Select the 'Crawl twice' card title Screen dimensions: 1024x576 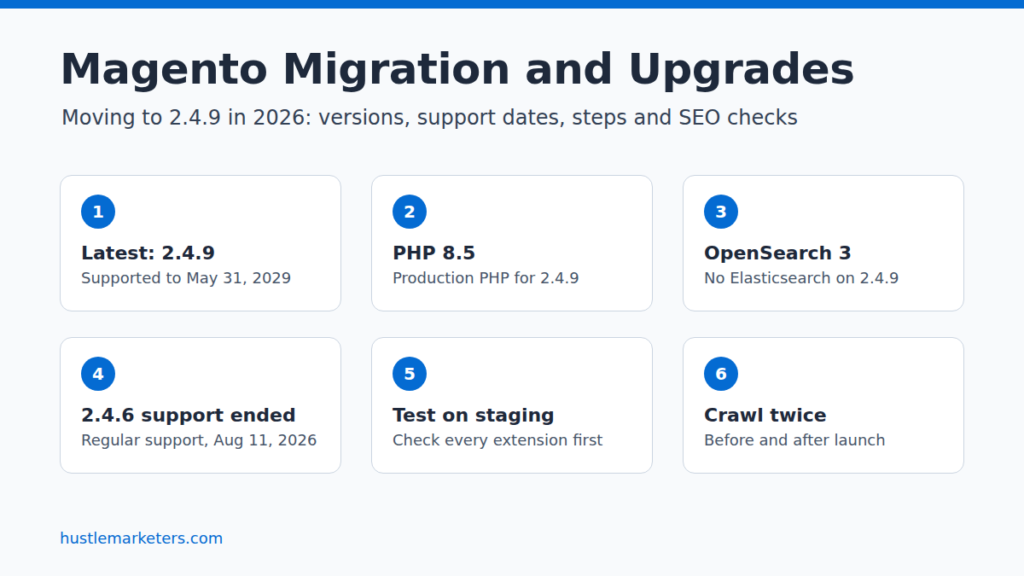(765, 415)
